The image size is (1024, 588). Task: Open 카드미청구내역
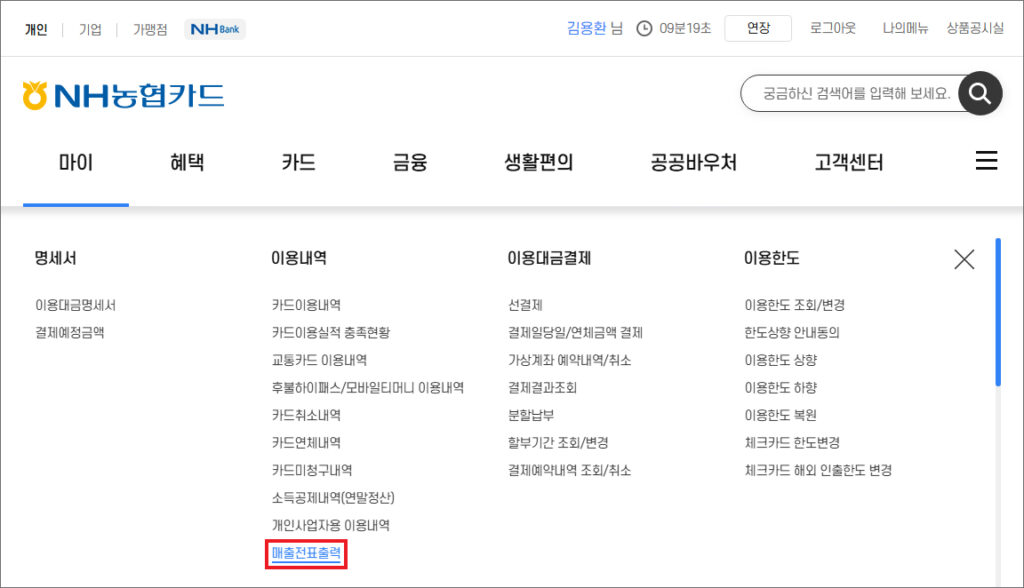(x=312, y=470)
